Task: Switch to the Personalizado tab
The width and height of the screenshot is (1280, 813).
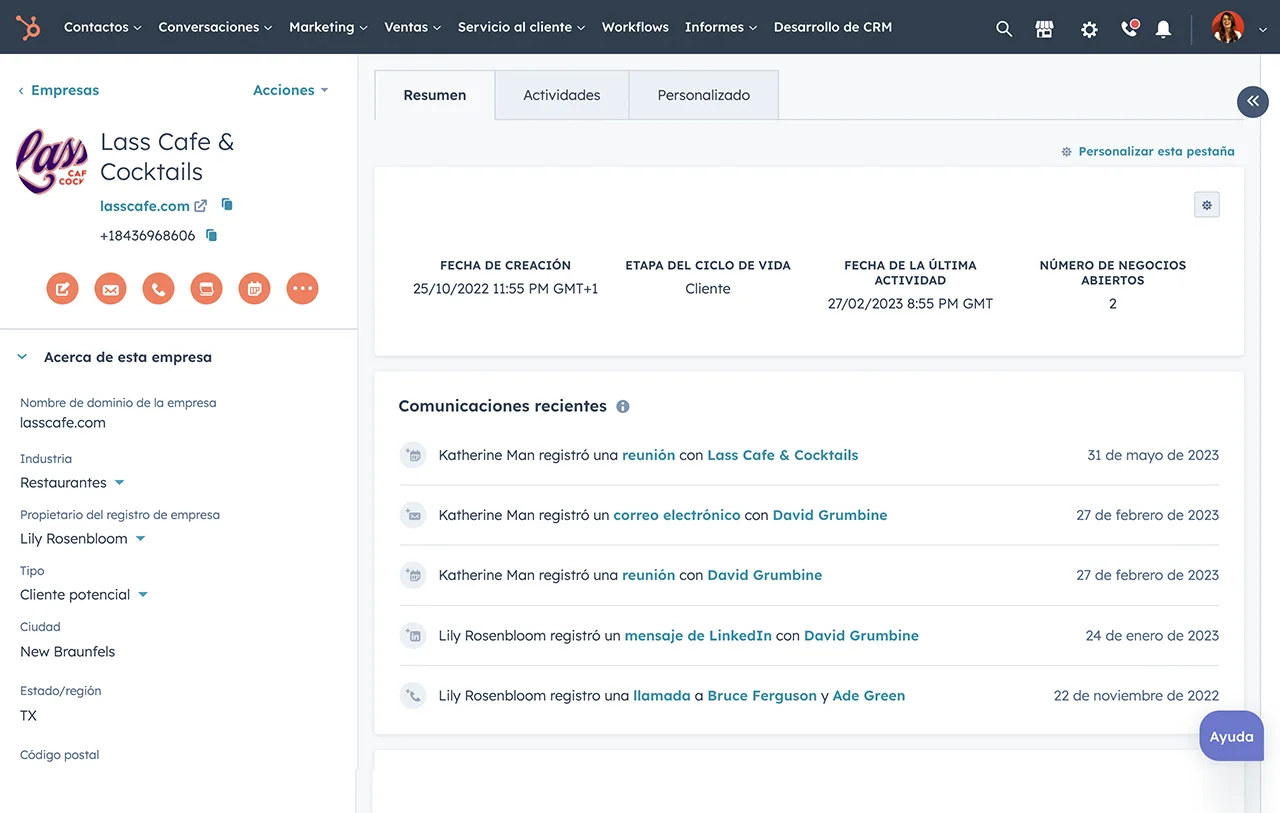Action: click(704, 95)
